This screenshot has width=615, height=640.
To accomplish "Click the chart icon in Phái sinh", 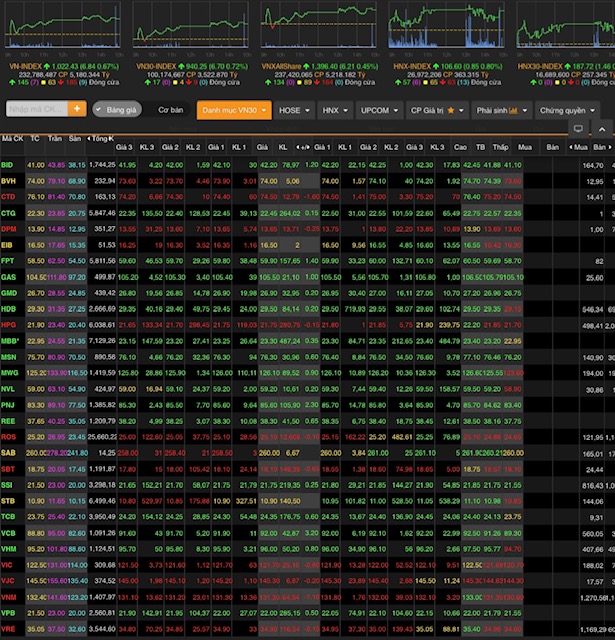I will pos(512,109).
